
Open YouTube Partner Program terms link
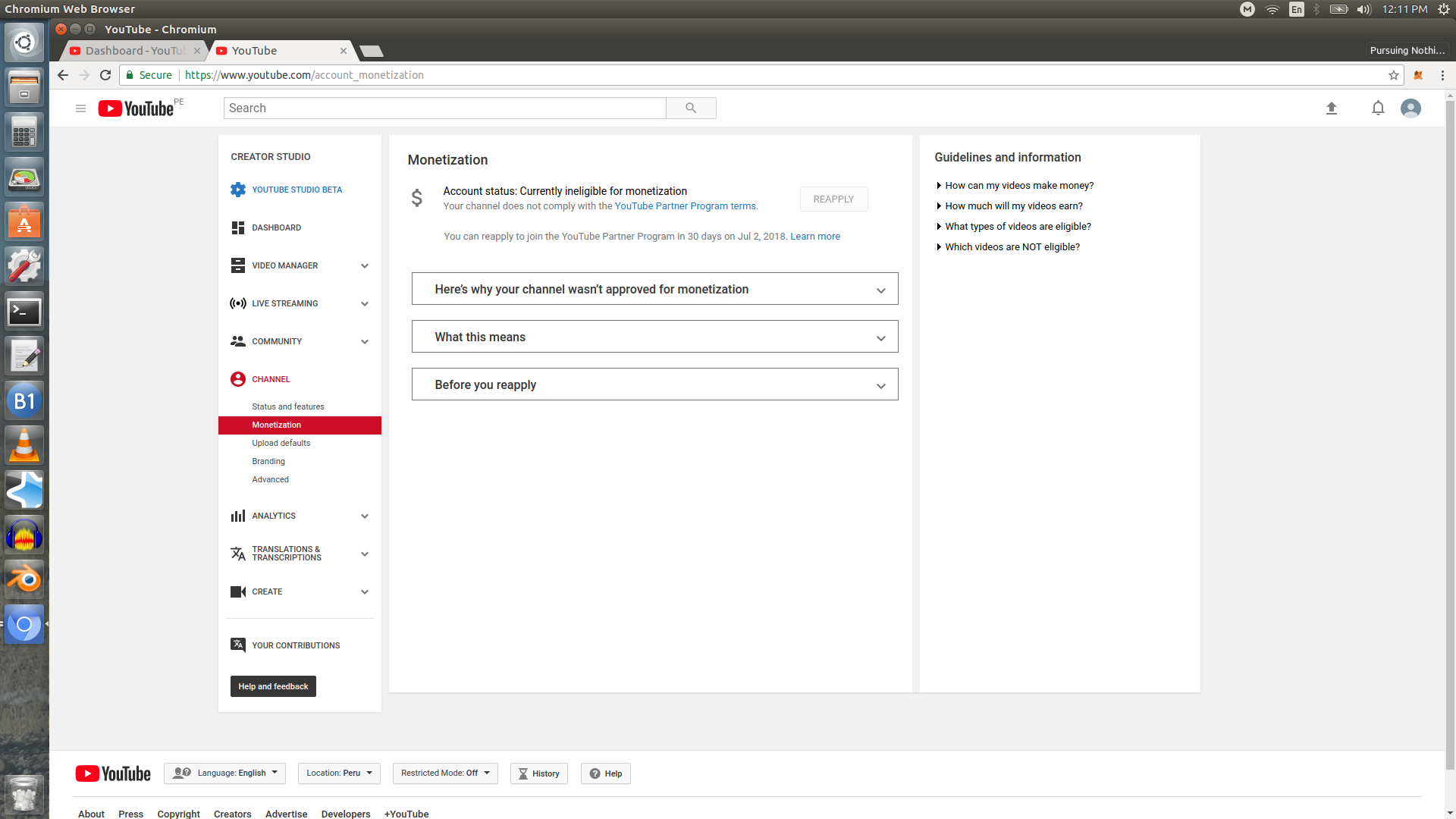(x=686, y=206)
